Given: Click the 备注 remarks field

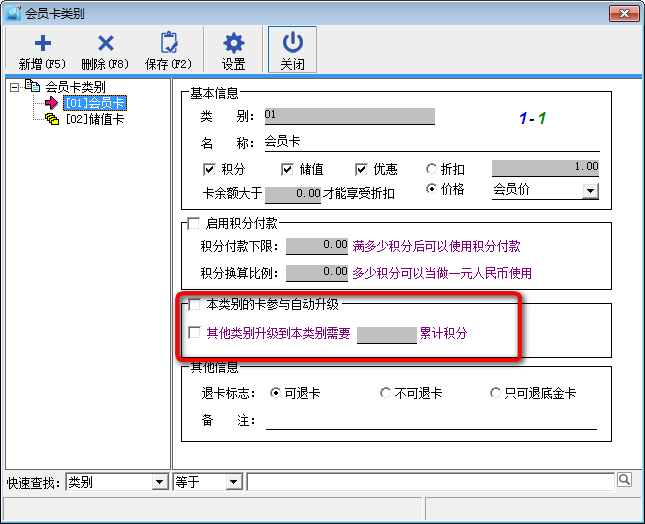Looking at the screenshot, I should [431, 421].
